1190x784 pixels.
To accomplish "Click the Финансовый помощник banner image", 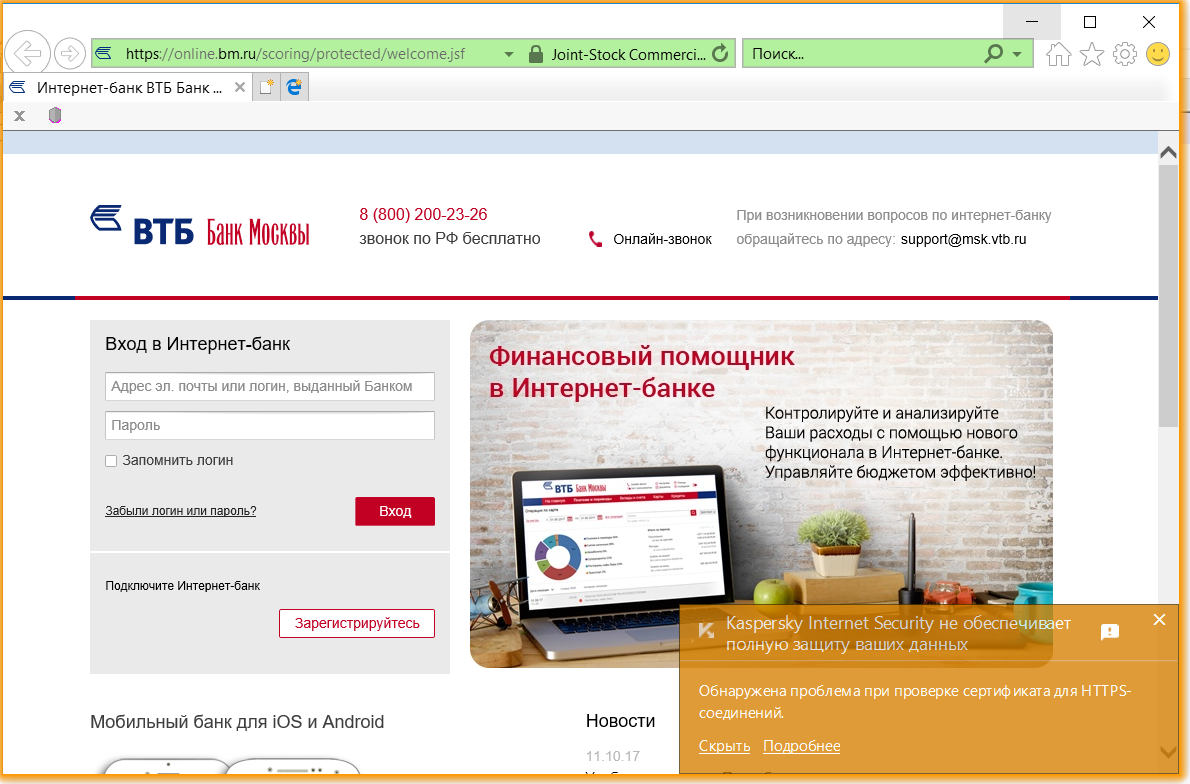I will tap(761, 494).
